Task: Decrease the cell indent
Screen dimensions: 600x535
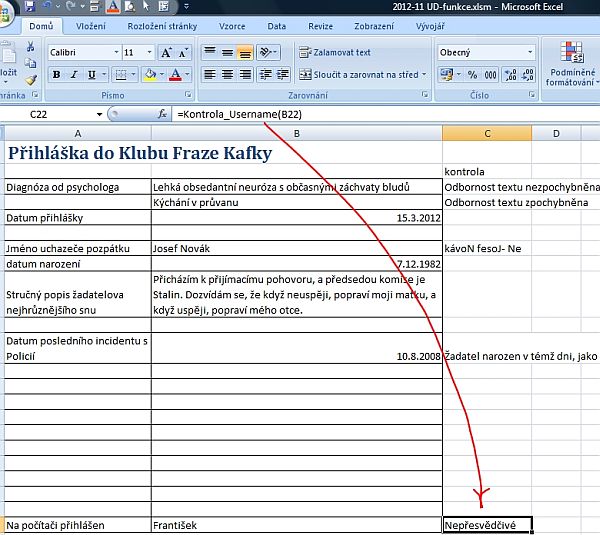Action: pyautogui.click(x=265, y=74)
